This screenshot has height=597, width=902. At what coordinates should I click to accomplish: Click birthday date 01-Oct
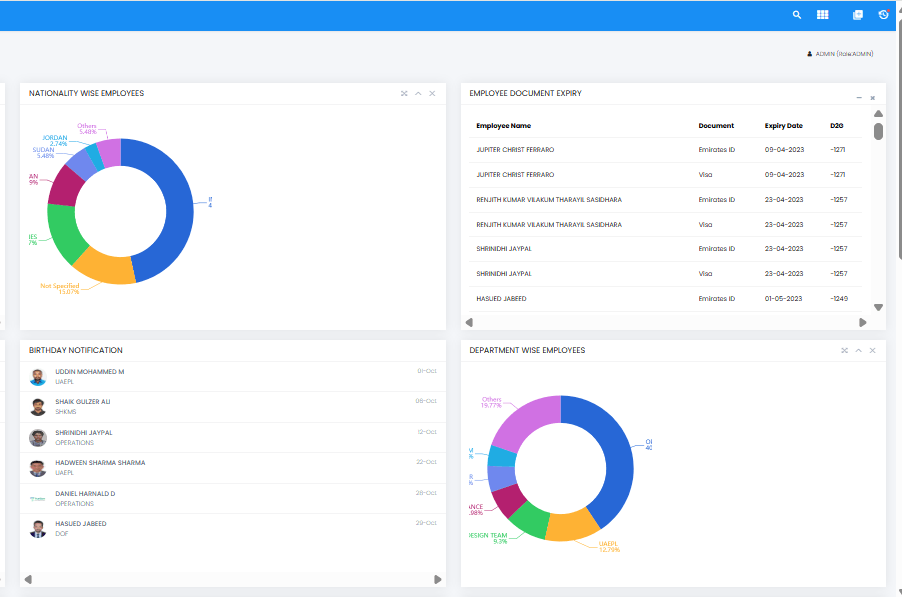coord(427,371)
